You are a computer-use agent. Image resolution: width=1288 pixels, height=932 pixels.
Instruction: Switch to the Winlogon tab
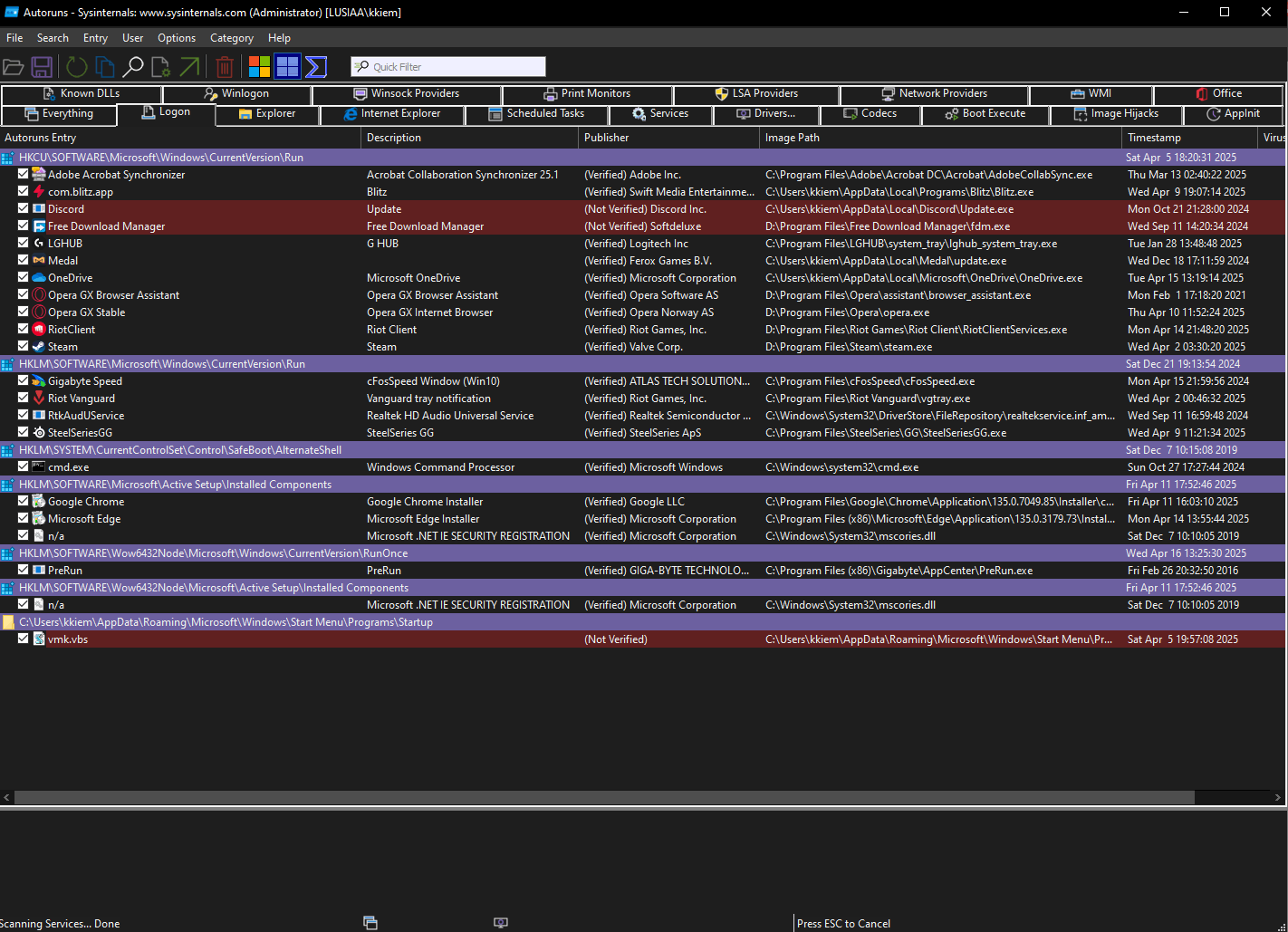pyautogui.click(x=236, y=93)
